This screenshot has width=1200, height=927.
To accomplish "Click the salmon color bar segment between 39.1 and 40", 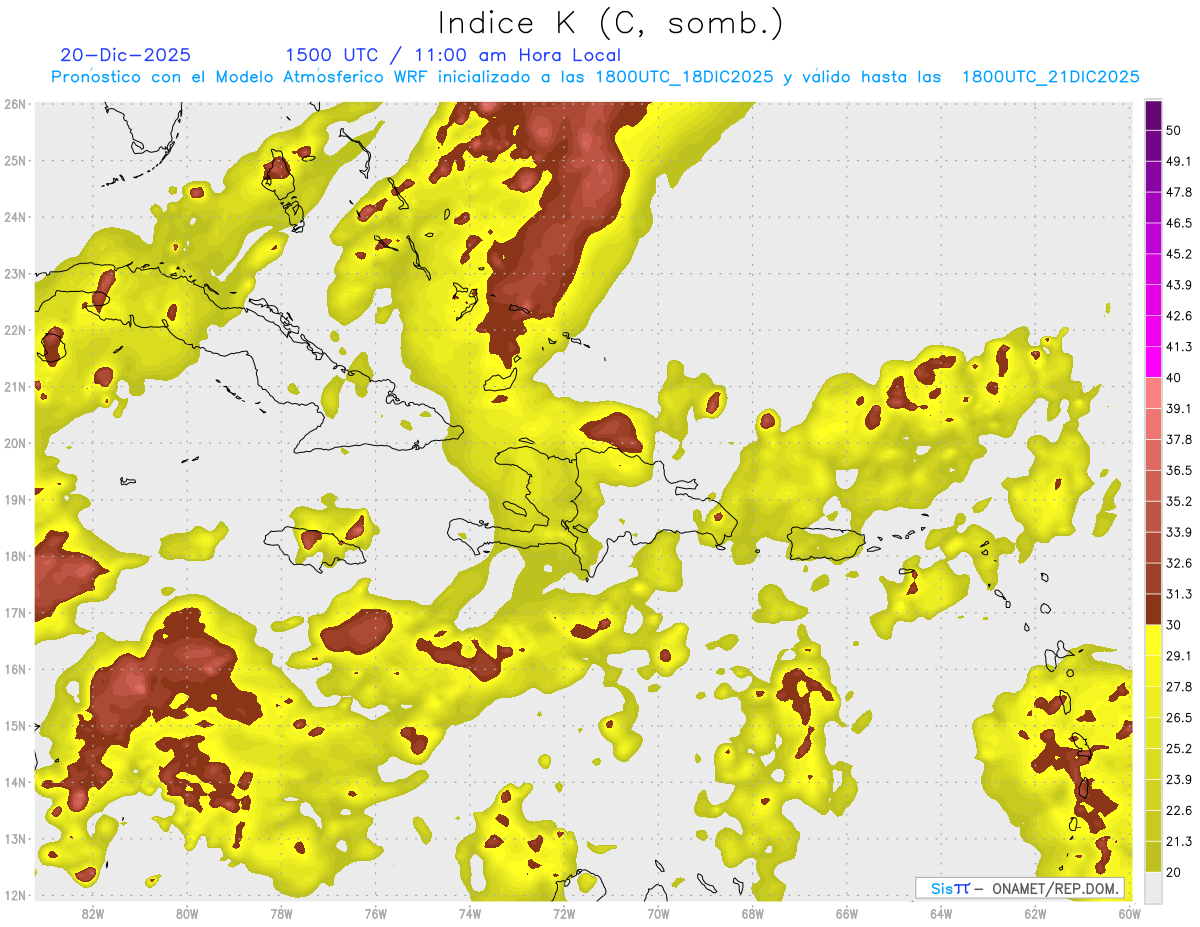I will click(x=1153, y=393).
